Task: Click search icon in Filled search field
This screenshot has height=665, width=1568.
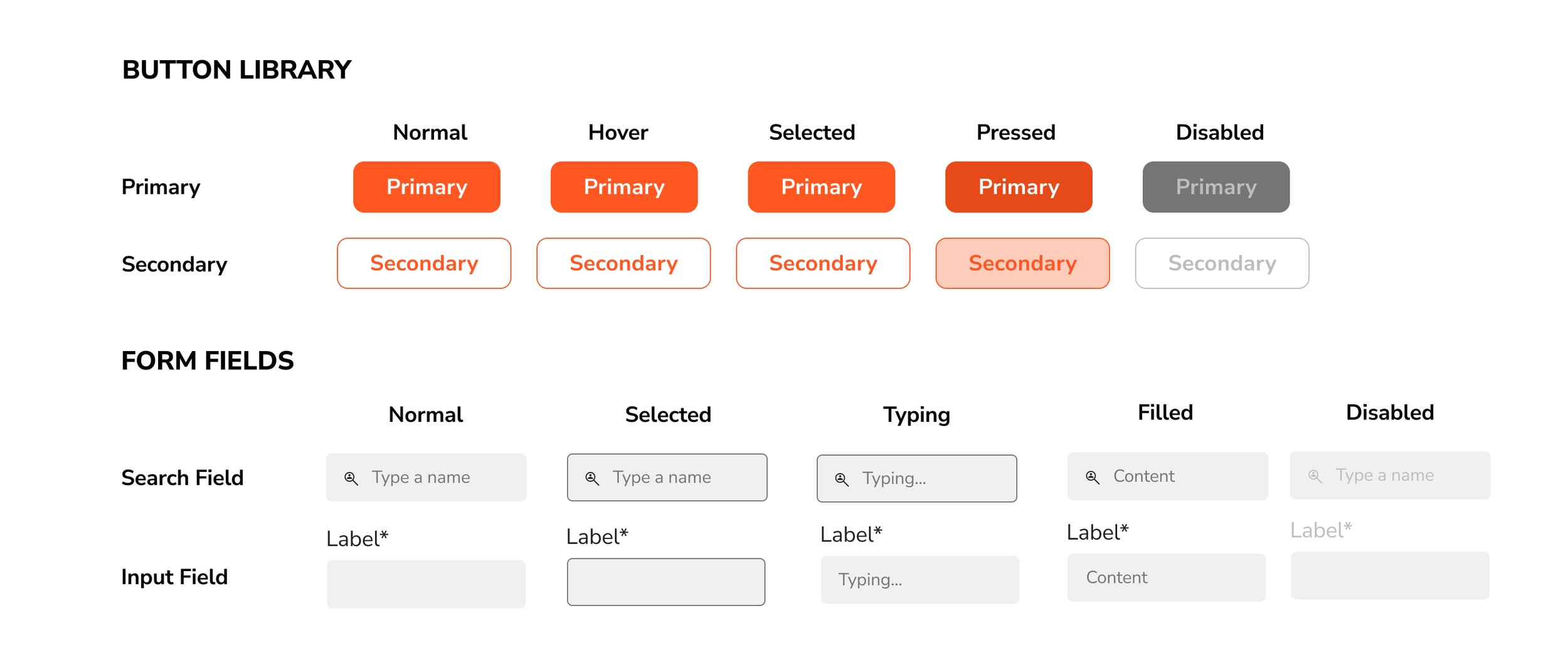Action: pyautogui.click(x=1093, y=478)
